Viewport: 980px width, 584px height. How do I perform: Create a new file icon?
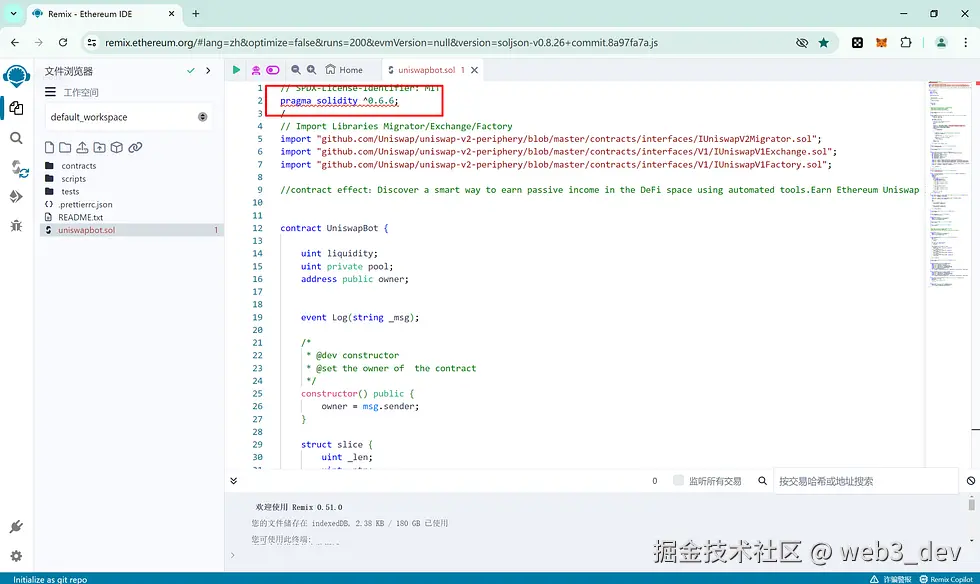(49, 148)
